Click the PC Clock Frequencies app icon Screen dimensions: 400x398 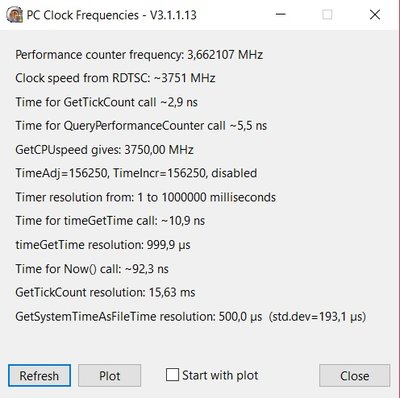[15, 15]
